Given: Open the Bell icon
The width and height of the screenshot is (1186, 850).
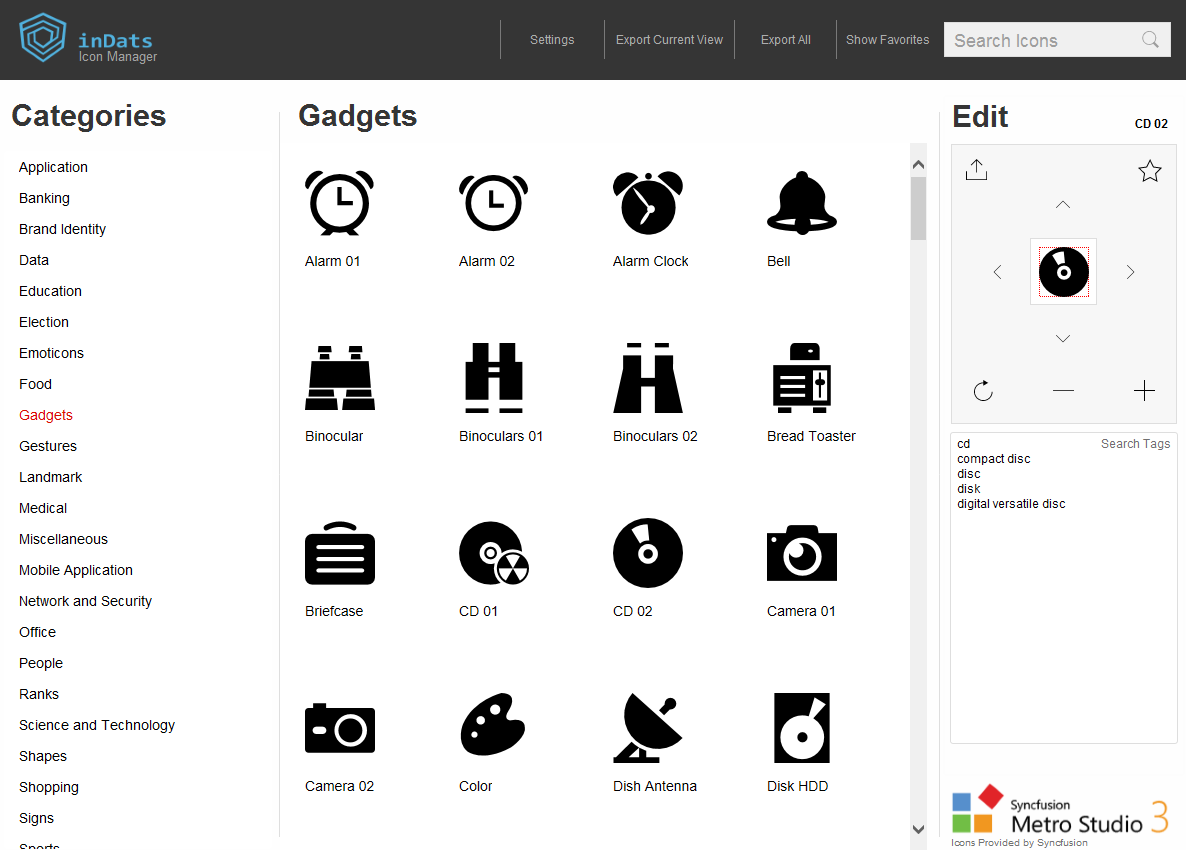Looking at the screenshot, I should (801, 203).
